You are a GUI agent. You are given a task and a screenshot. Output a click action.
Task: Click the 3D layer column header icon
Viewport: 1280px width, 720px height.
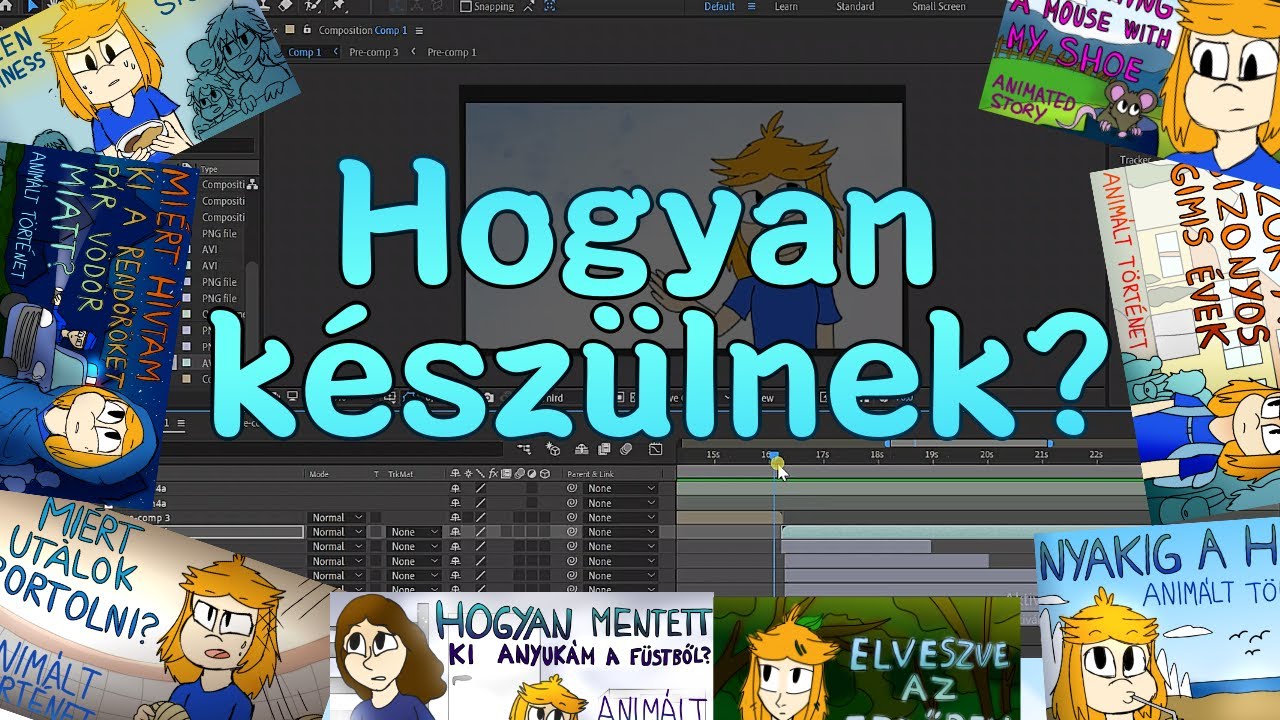click(545, 474)
